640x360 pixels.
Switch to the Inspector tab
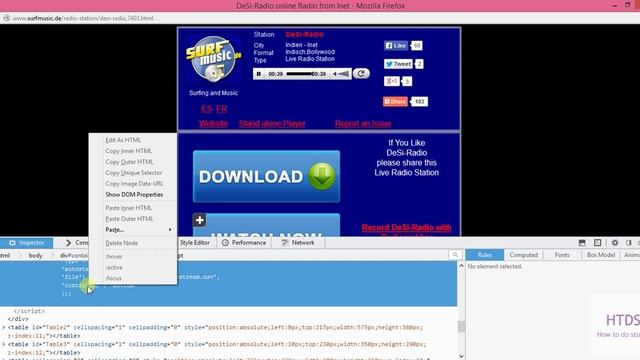click(x=27, y=243)
